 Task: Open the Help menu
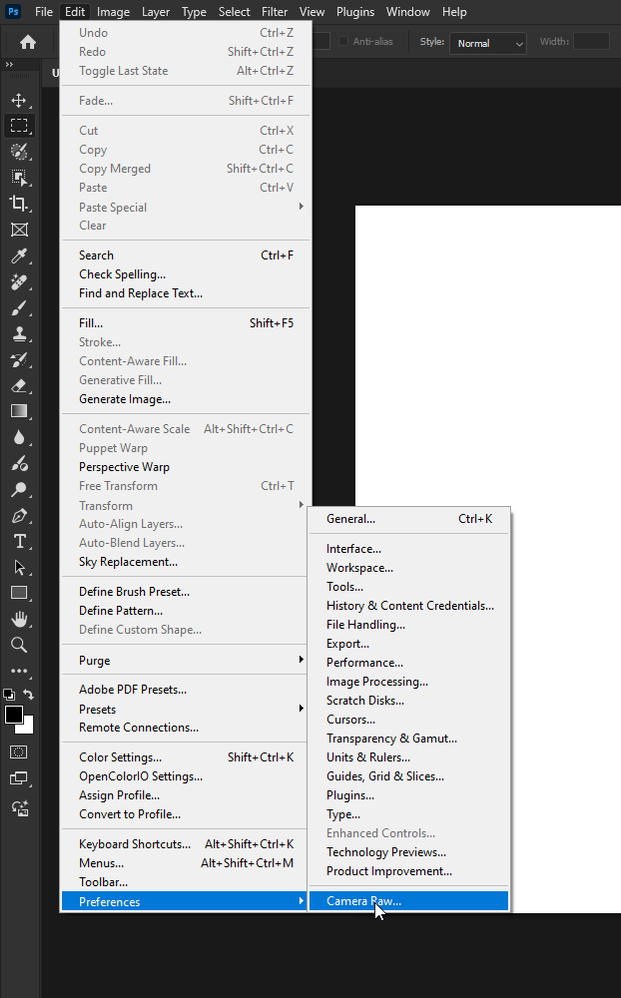pyautogui.click(x=454, y=11)
